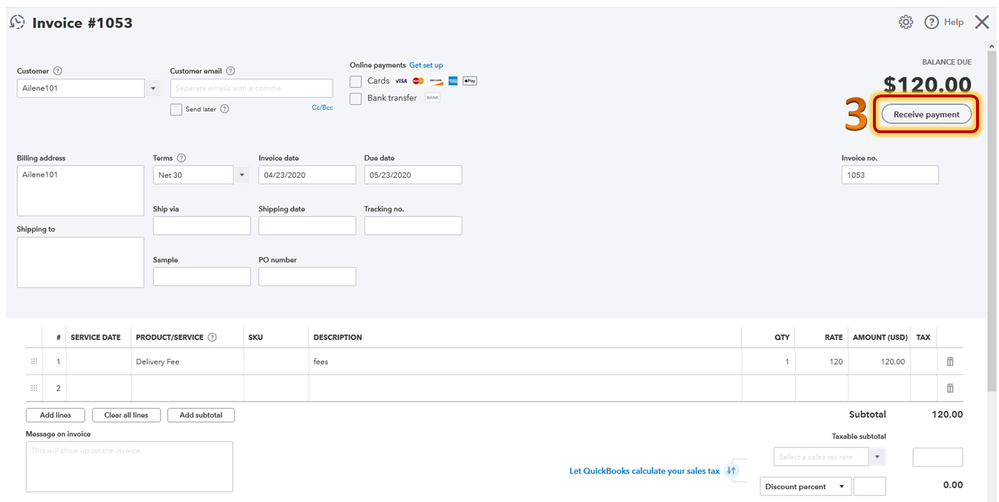
Task: Grab the row 2 drag handle icon
Action: point(34,388)
